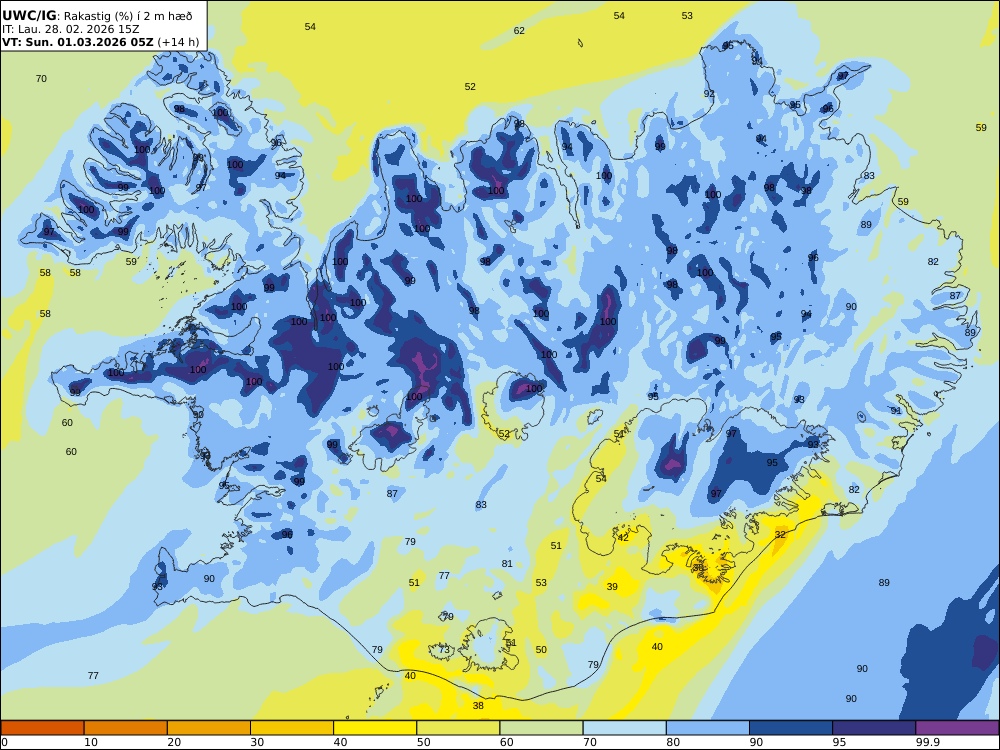The width and height of the screenshot is (1000, 750).
Task: Pick the indigo 95–99.9 legend swatch
Action: pyautogui.click(x=874, y=728)
